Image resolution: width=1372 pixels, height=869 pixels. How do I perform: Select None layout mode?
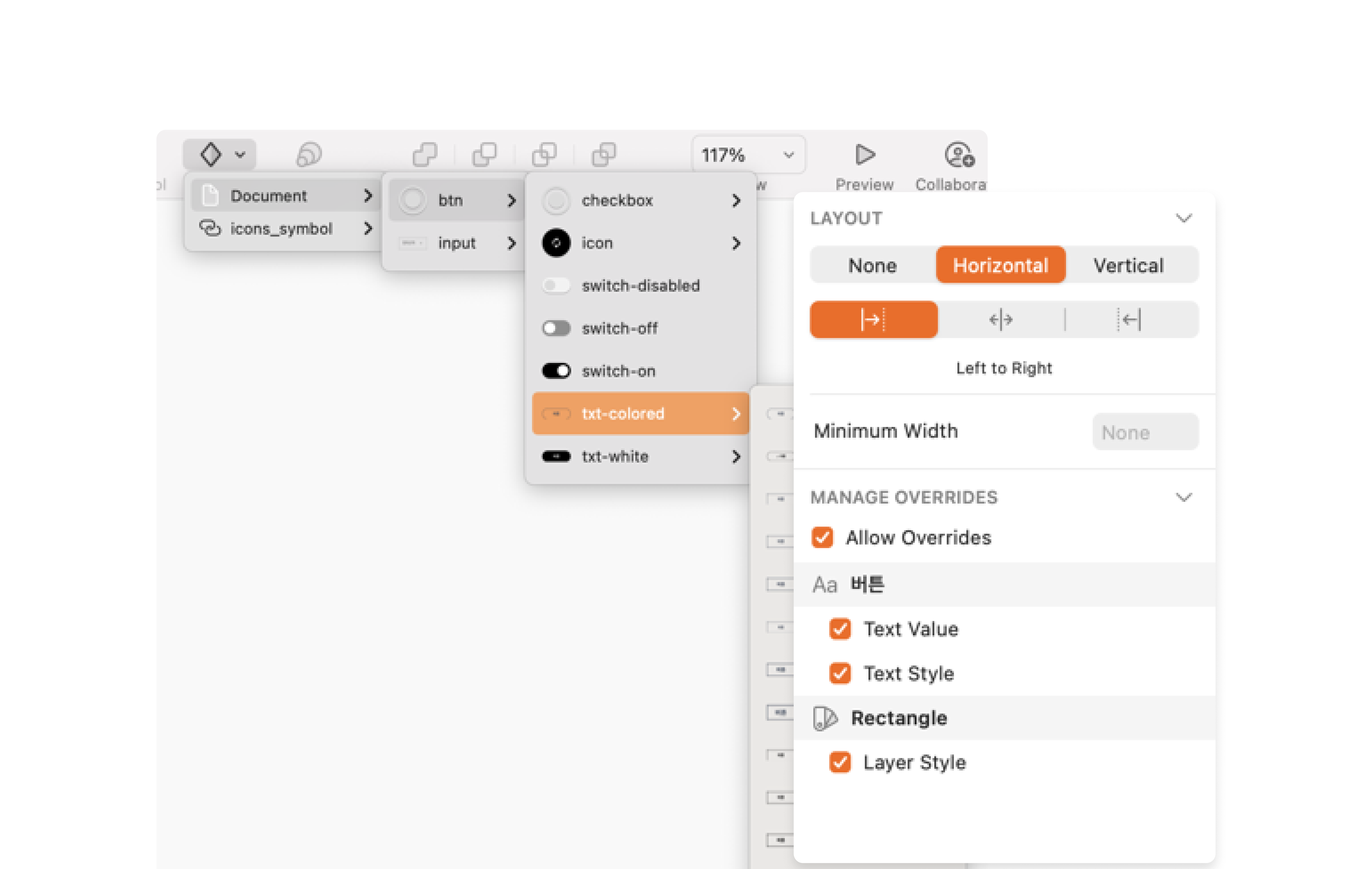872,264
